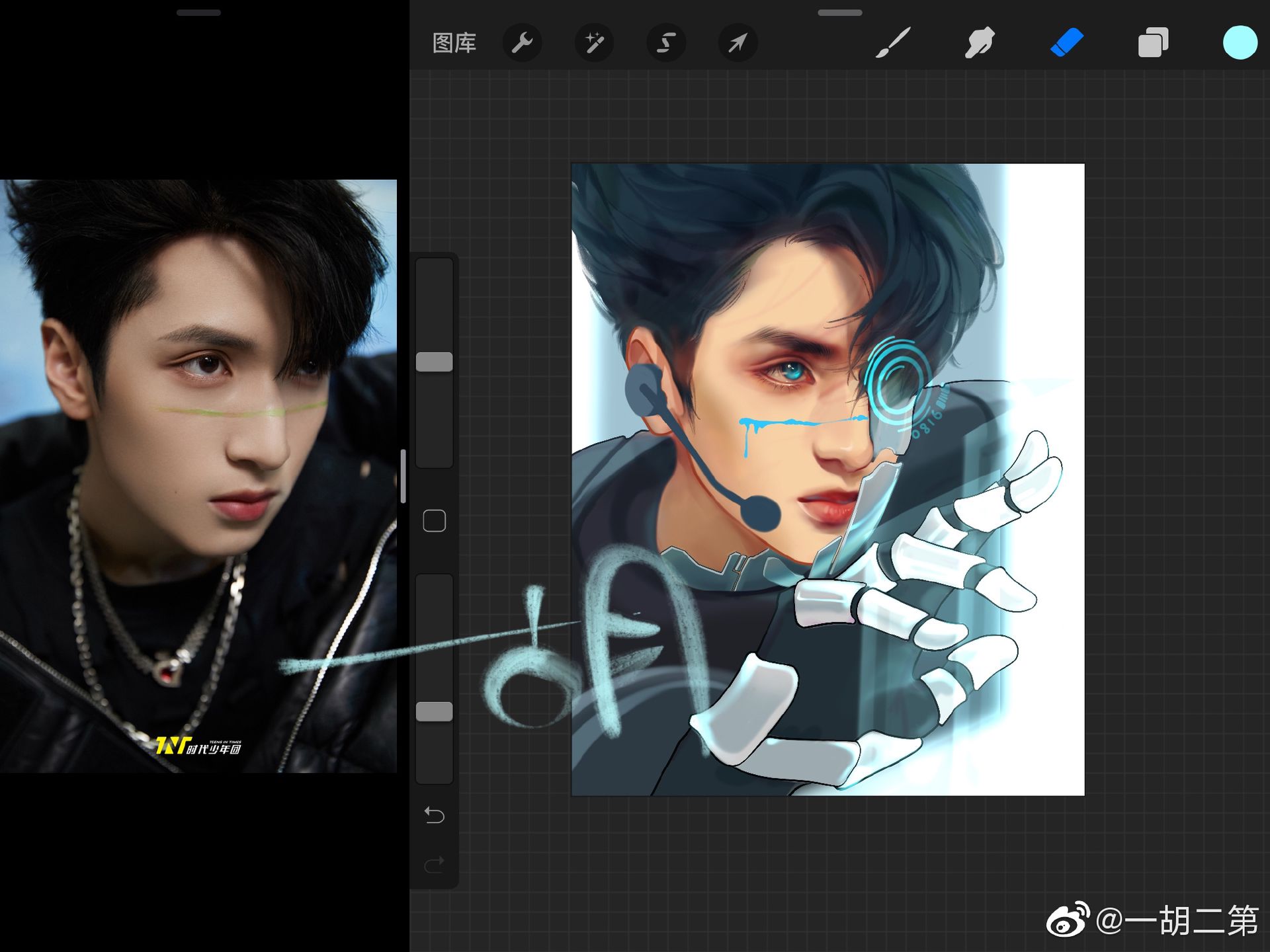Select the Smudge tool
The height and width of the screenshot is (952, 1270).
(980, 43)
